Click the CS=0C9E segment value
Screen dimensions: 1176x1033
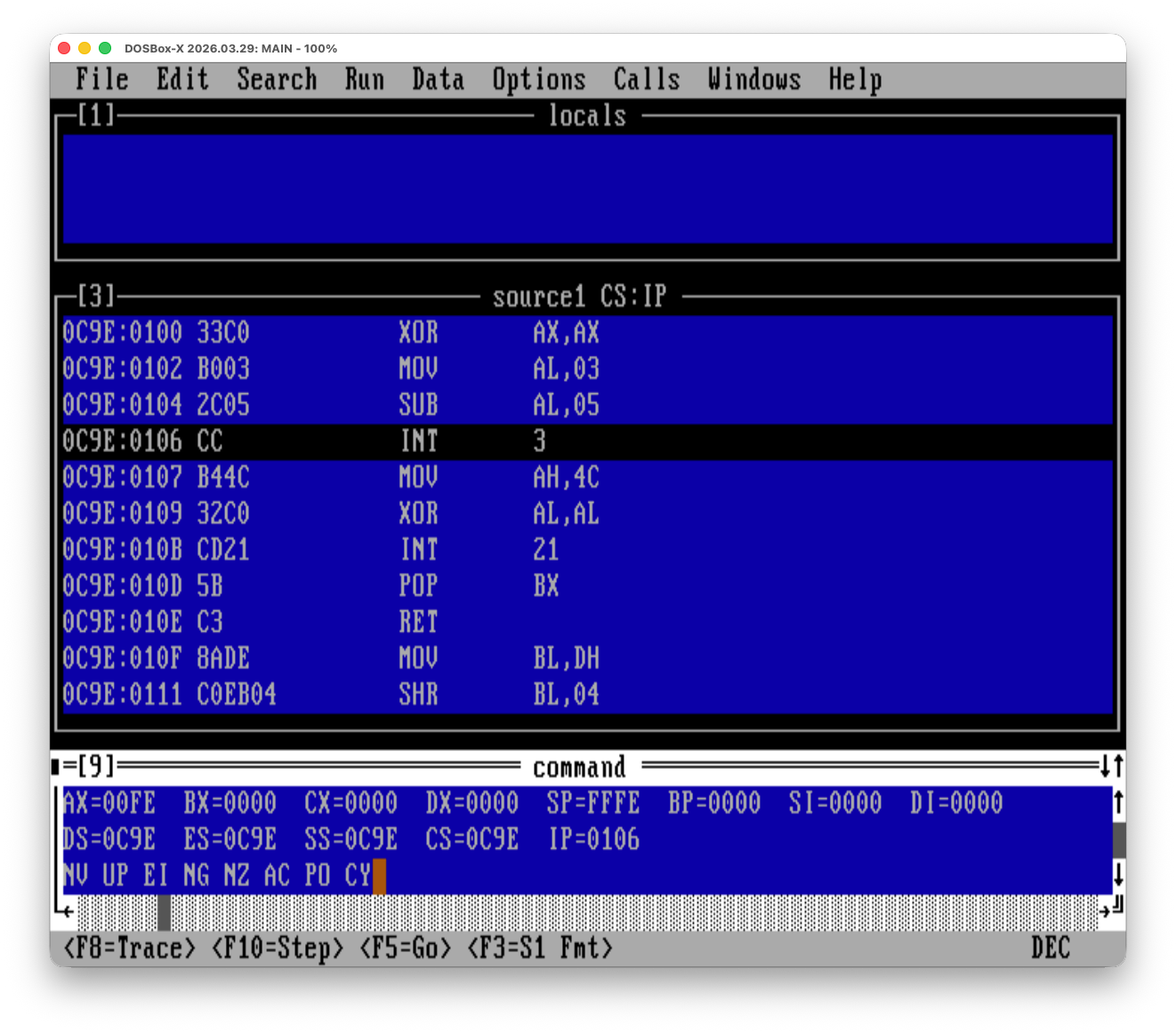472,839
